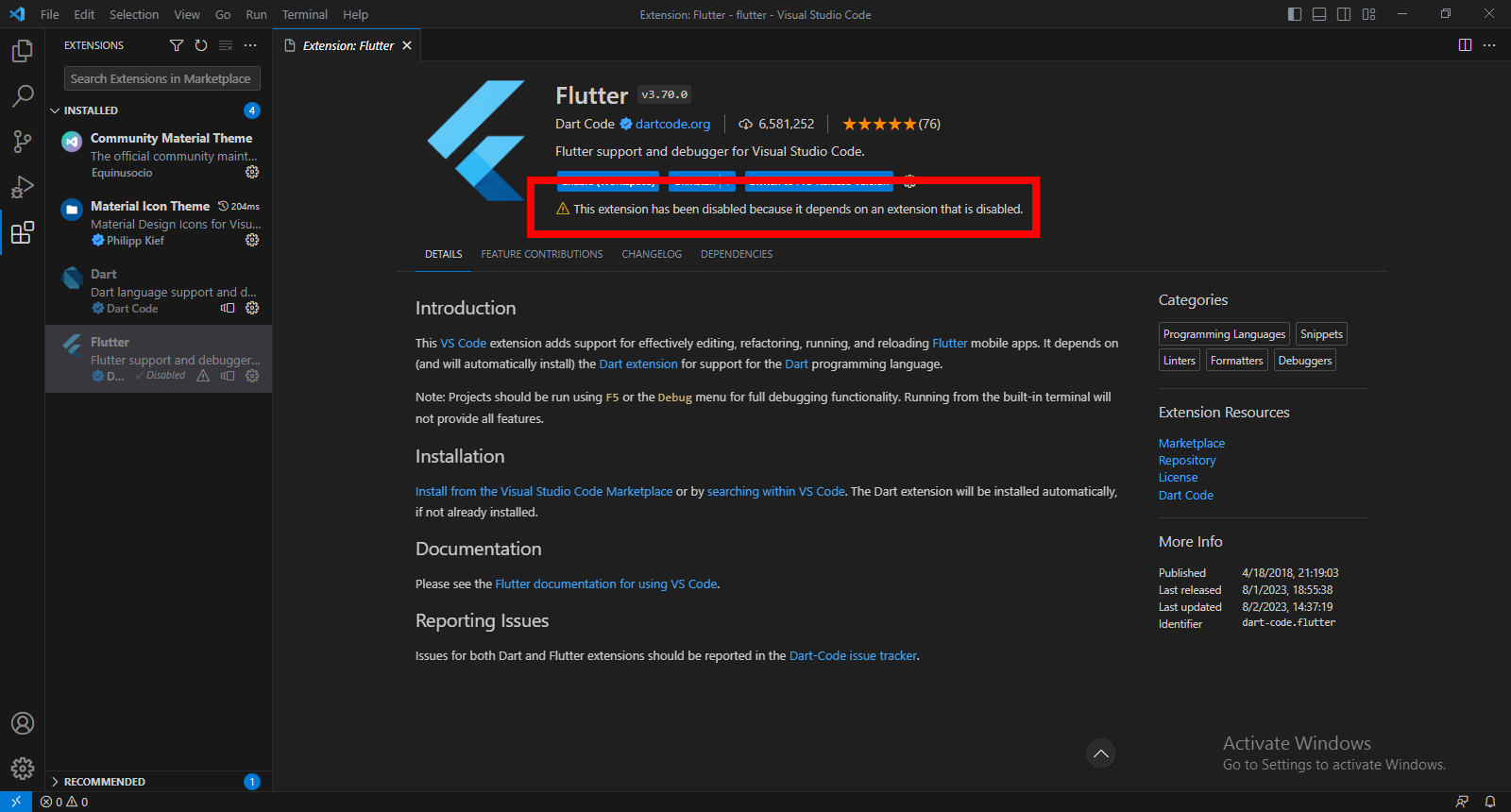Click the Repository resource link
The image size is (1511, 812).
click(1187, 461)
